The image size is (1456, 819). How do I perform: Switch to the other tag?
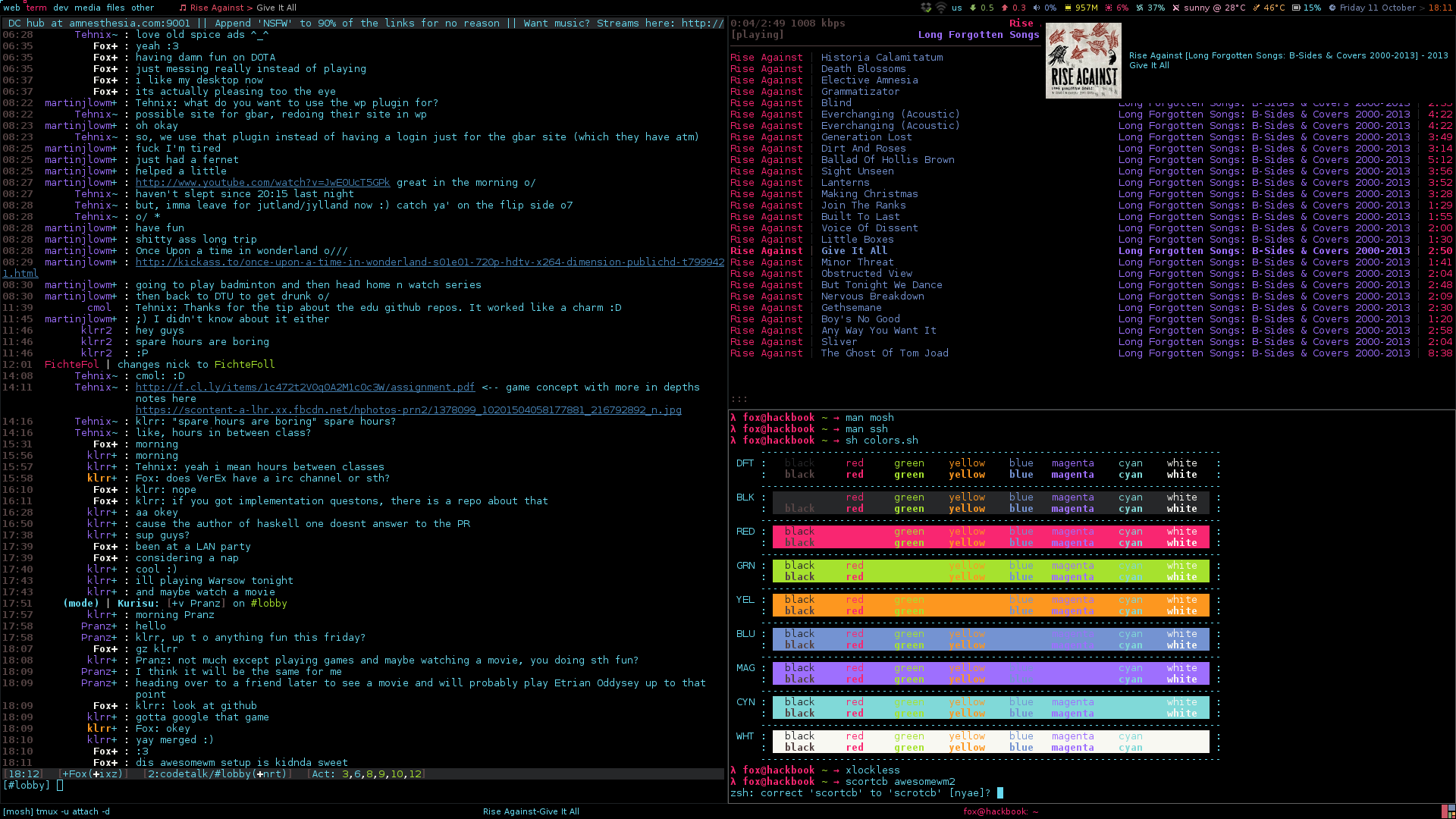click(x=143, y=8)
